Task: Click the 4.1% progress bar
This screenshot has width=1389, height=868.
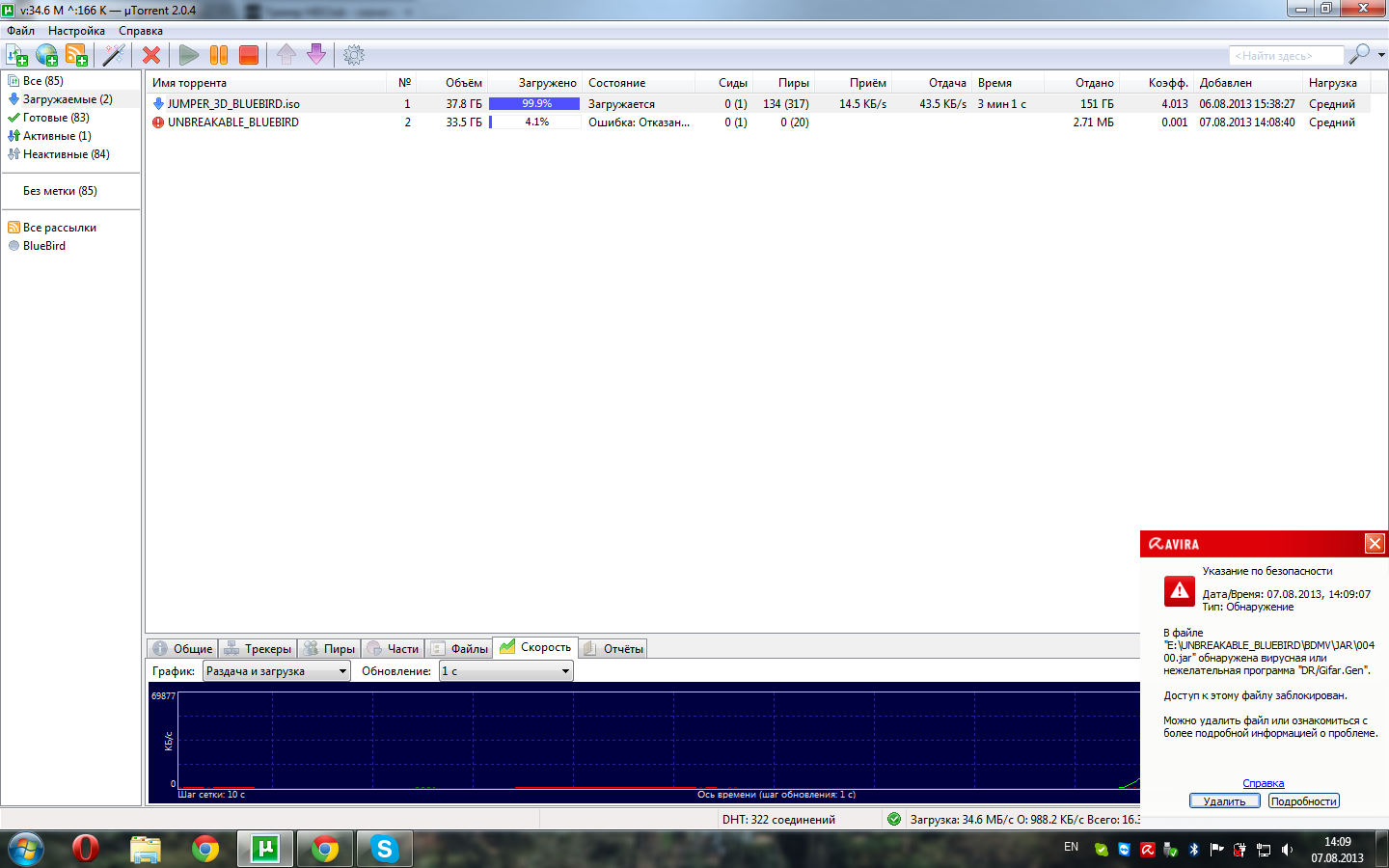Action: click(534, 122)
